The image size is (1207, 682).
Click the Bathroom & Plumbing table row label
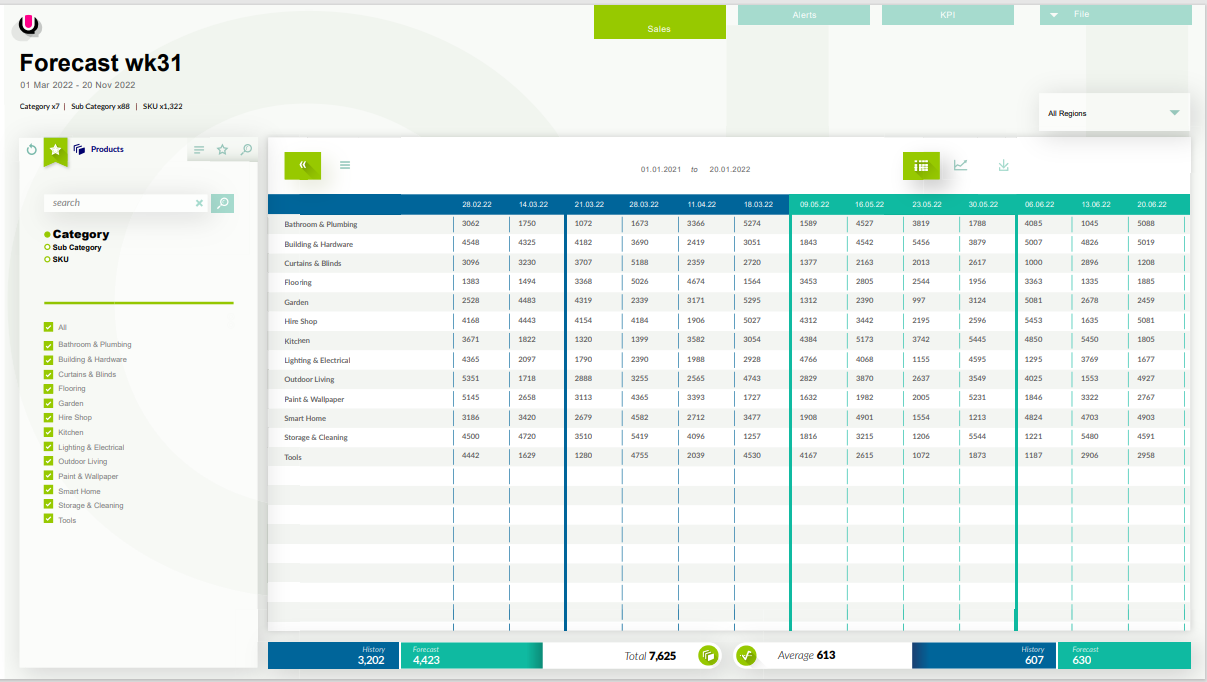tap(320, 225)
